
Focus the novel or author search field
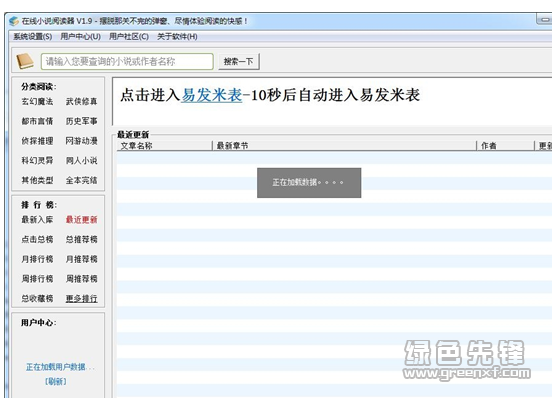pyautogui.click(x=127, y=62)
